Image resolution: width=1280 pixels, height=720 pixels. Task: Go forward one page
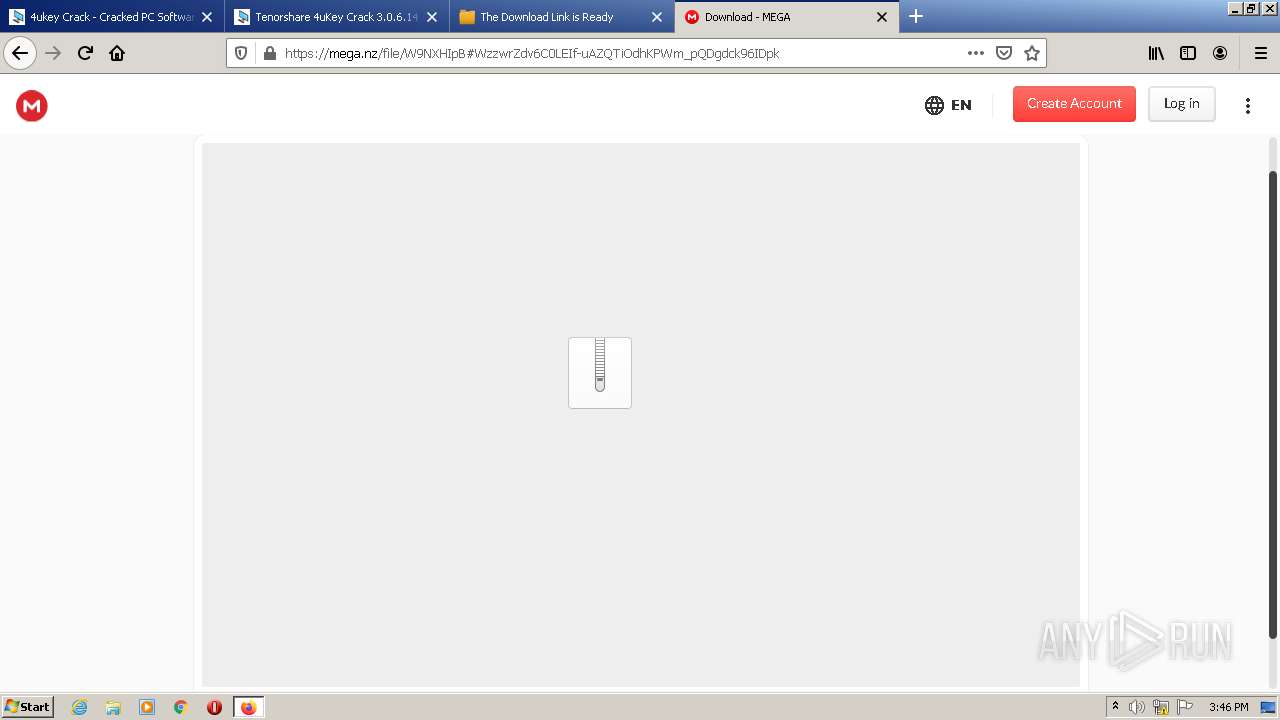(x=54, y=53)
